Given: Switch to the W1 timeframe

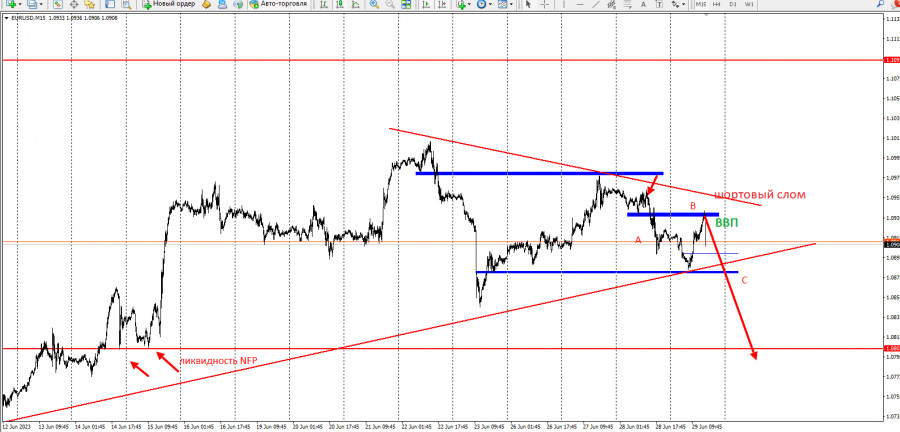Looking at the screenshot, I should click(748, 4).
